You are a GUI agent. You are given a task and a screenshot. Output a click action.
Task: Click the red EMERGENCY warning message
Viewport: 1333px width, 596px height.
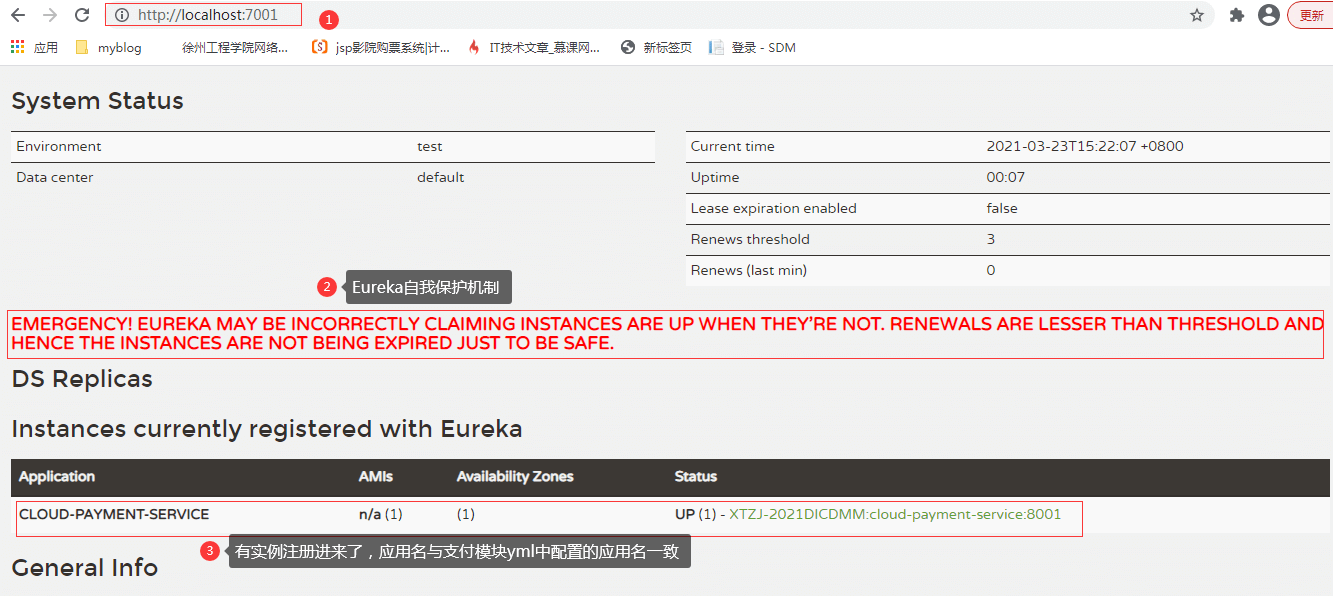pos(666,334)
